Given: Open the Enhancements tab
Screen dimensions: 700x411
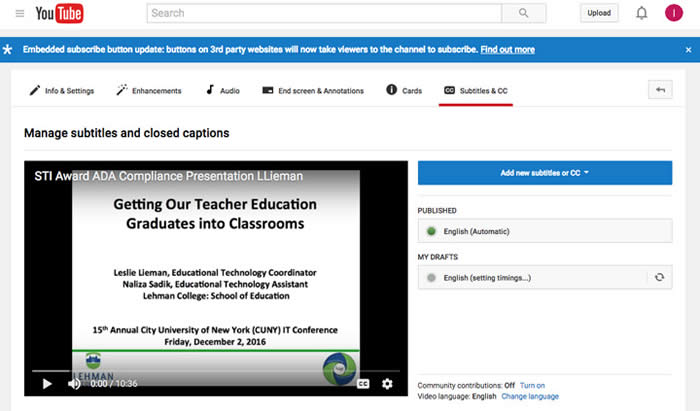Looking at the screenshot, I should tap(148, 91).
